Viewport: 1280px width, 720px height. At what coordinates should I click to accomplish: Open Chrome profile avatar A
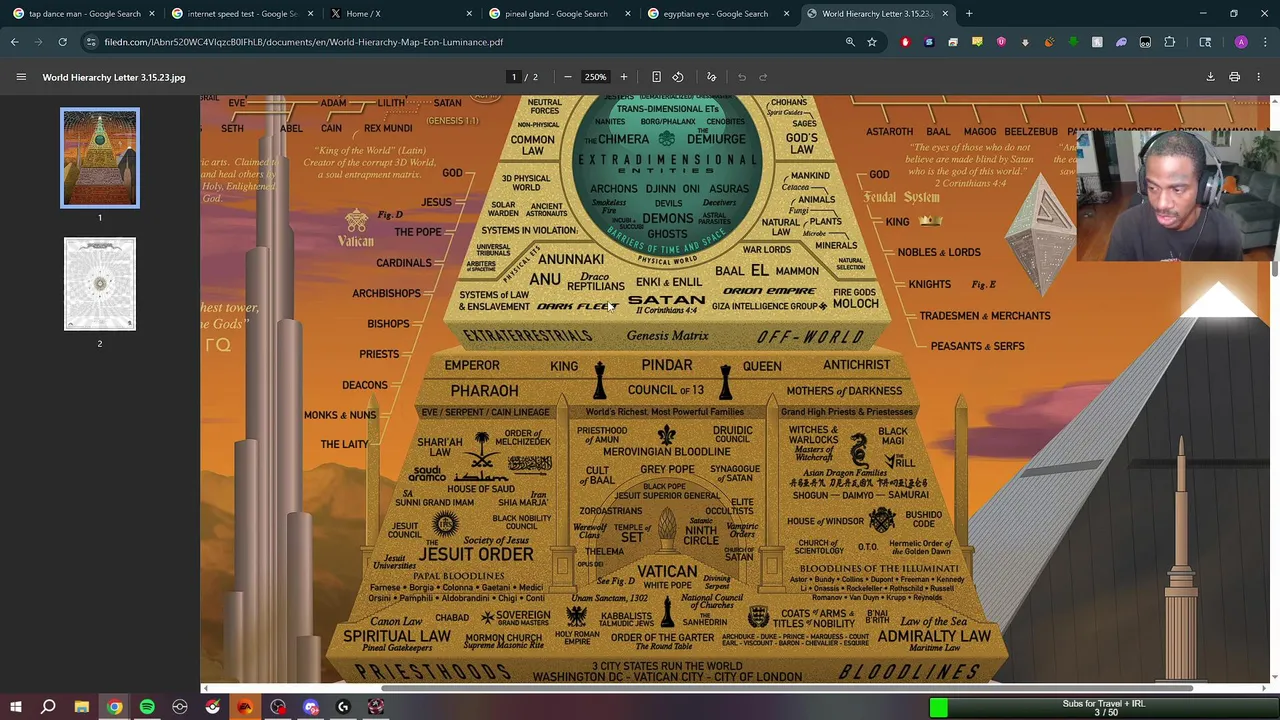(1241, 42)
